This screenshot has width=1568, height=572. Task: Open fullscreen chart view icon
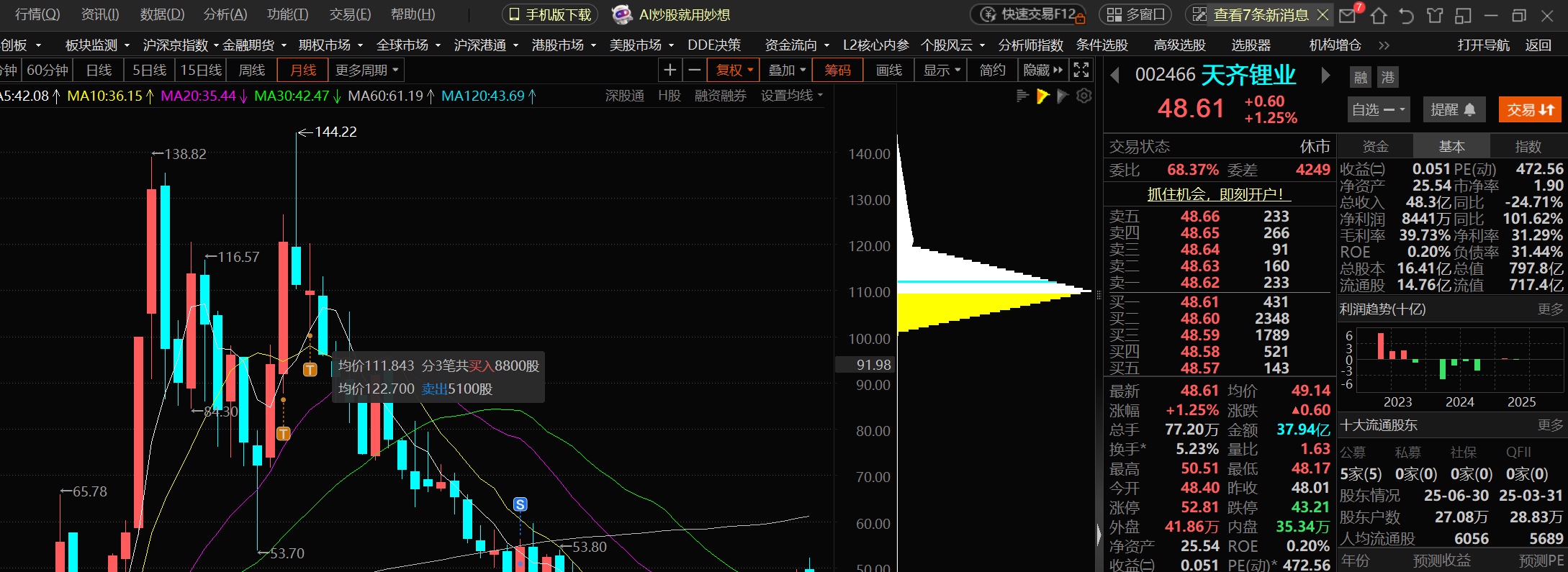tap(1081, 71)
